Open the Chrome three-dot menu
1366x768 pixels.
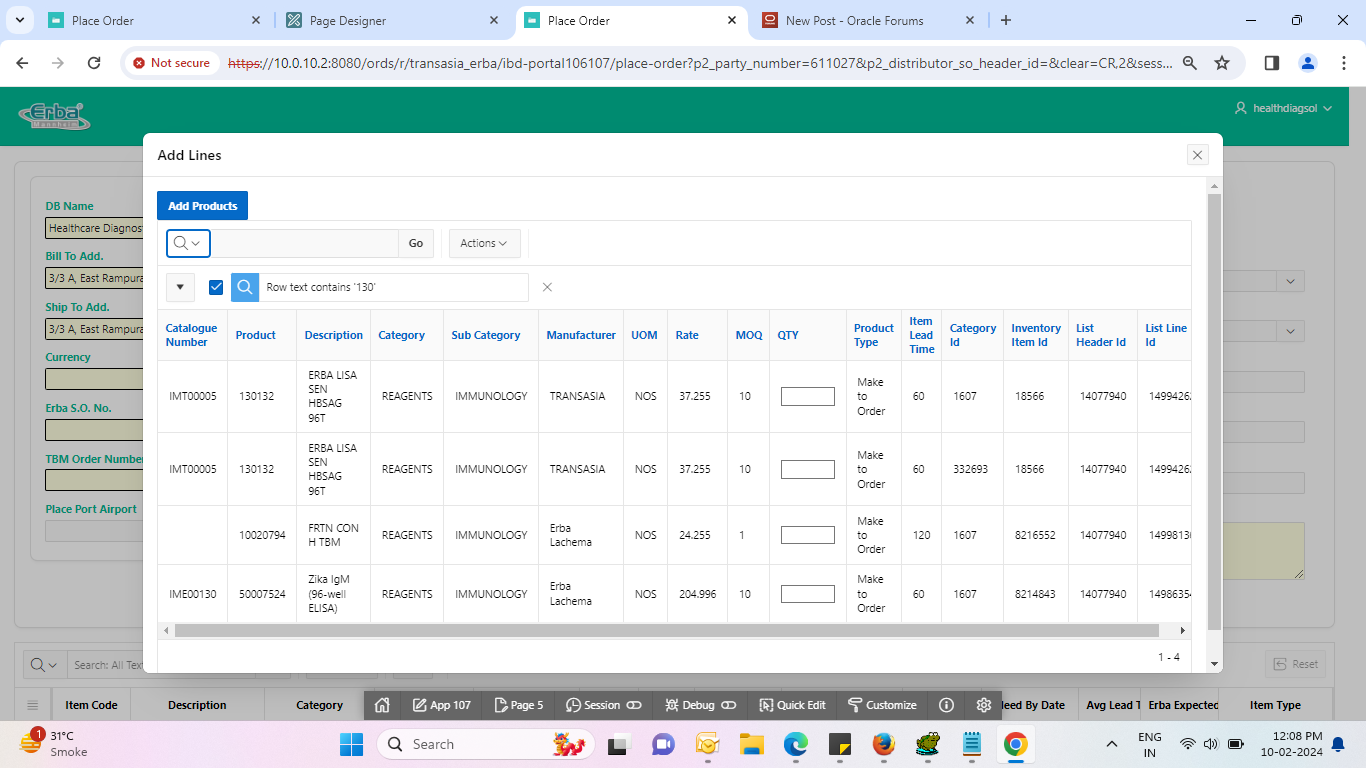pyautogui.click(x=1343, y=62)
